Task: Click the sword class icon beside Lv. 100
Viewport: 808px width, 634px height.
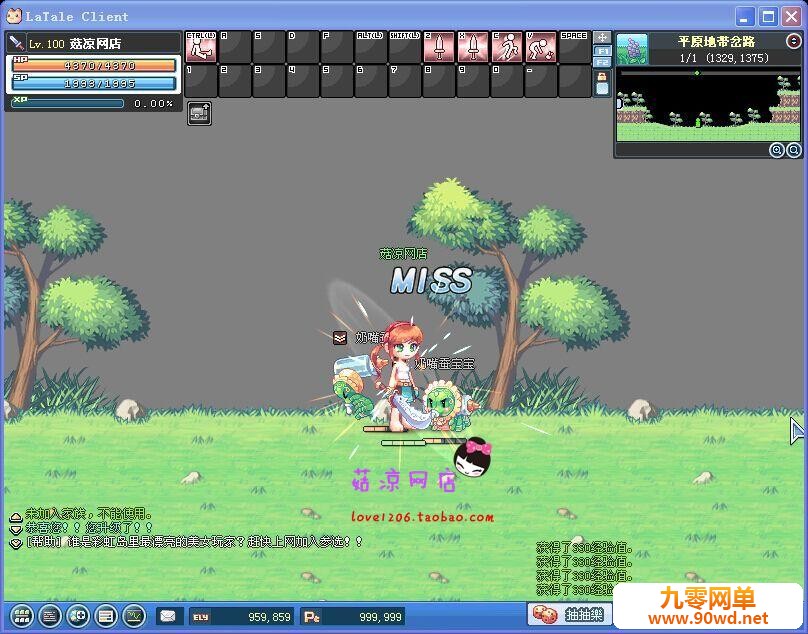Action: [16, 43]
